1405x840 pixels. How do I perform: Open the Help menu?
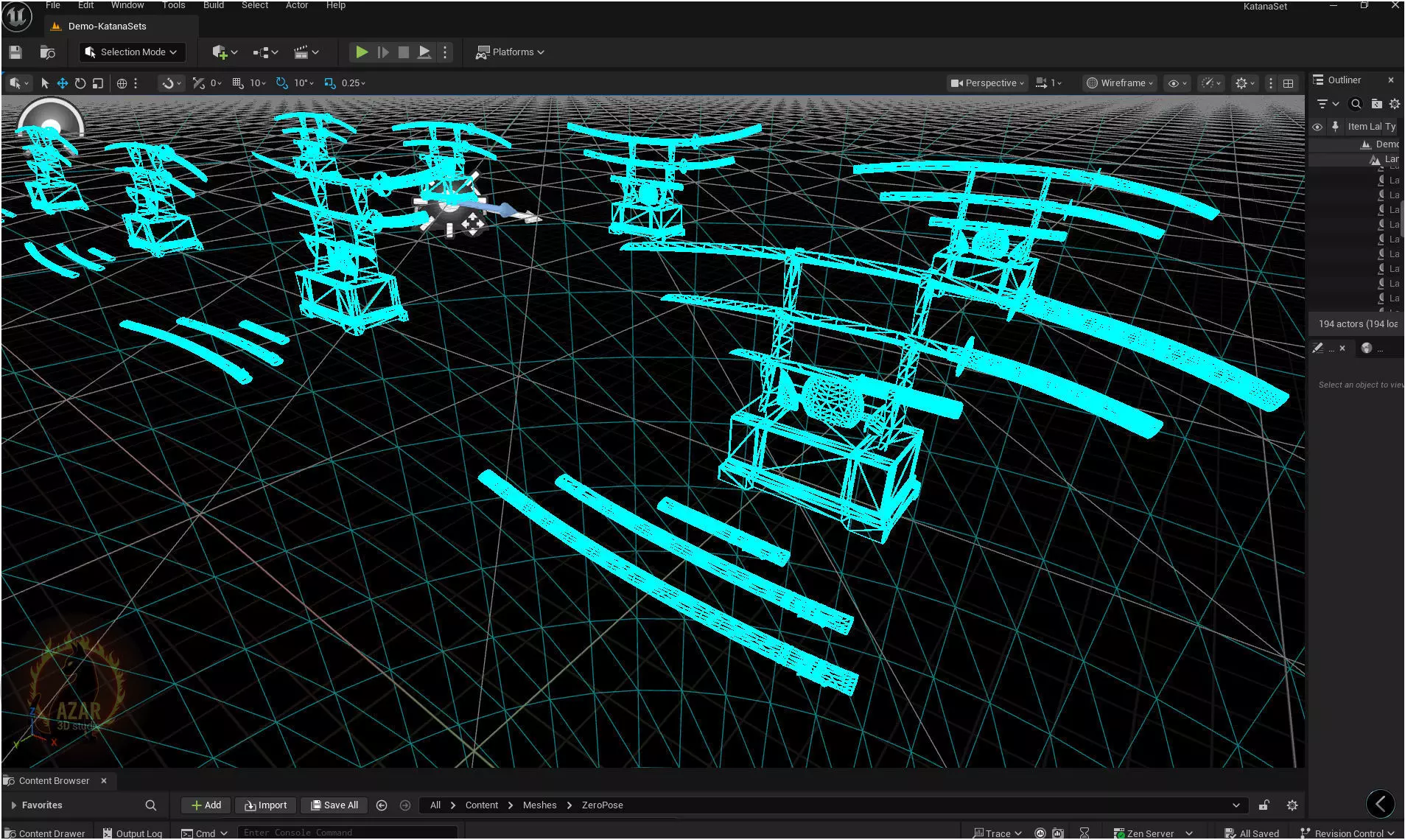pyautogui.click(x=336, y=5)
